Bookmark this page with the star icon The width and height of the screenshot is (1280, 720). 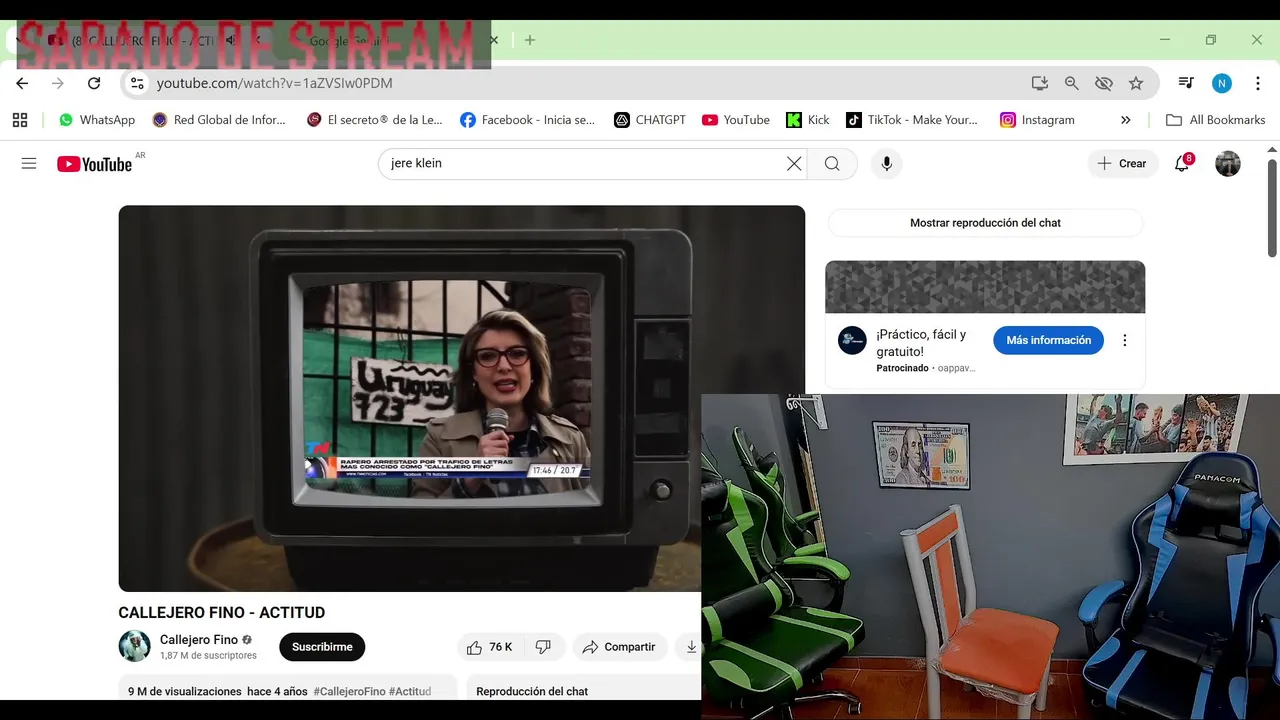(x=1136, y=83)
